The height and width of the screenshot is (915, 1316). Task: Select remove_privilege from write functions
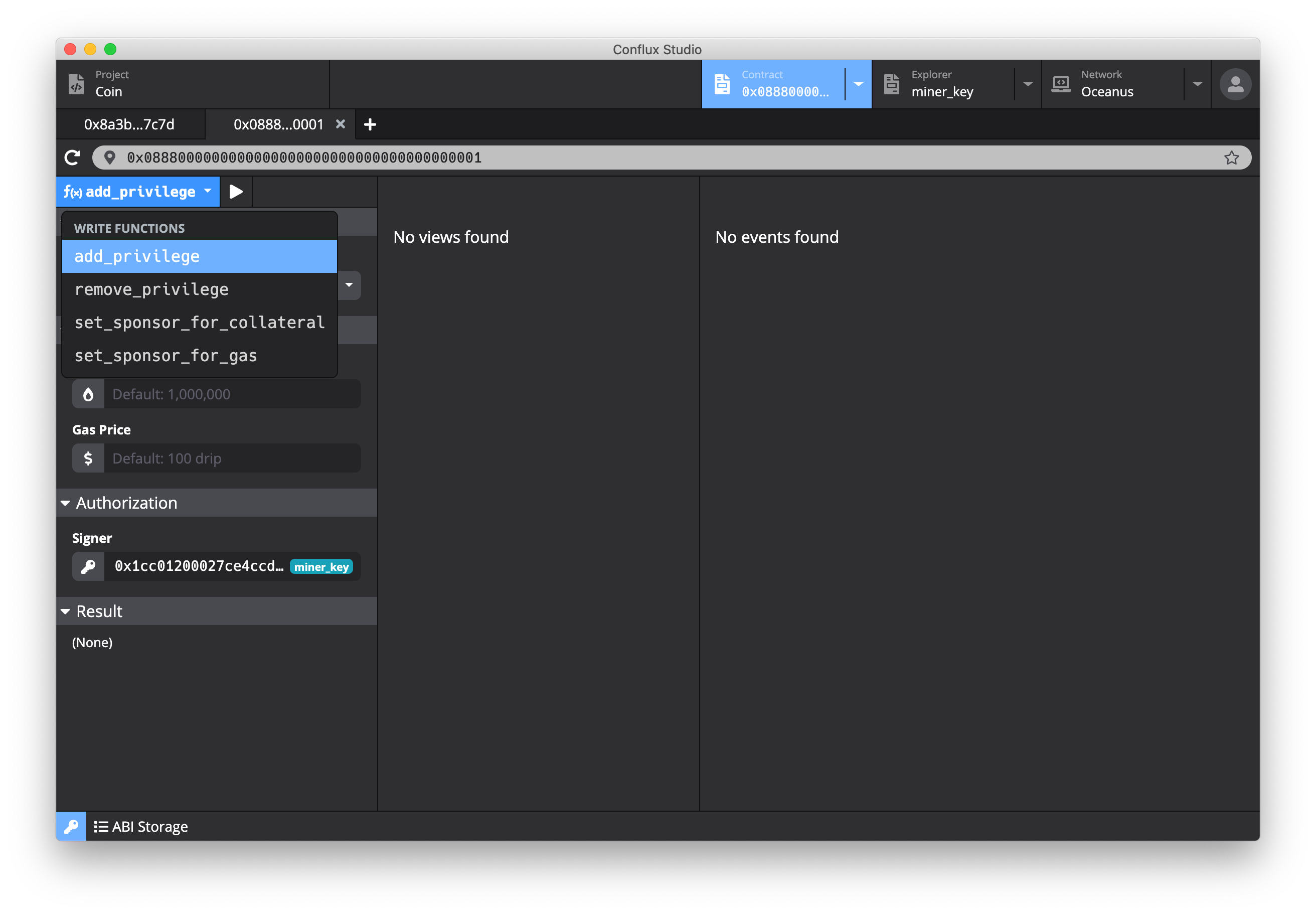point(151,289)
